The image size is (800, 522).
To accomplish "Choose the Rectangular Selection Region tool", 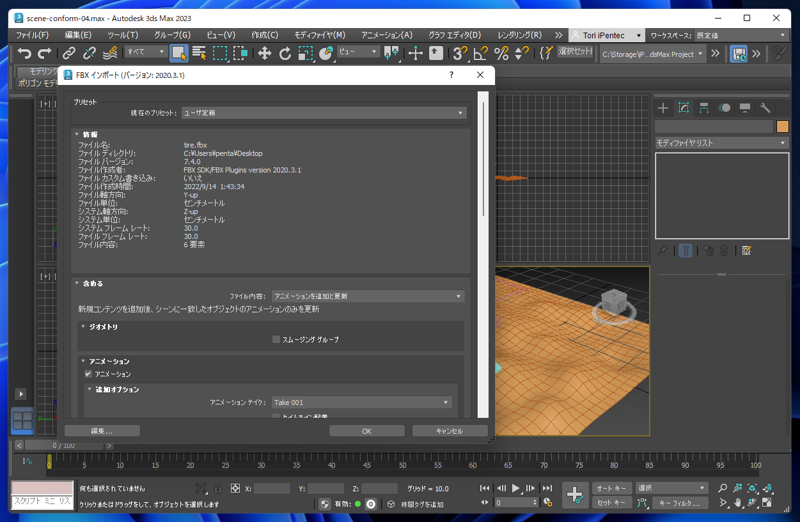I will (220, 53).
